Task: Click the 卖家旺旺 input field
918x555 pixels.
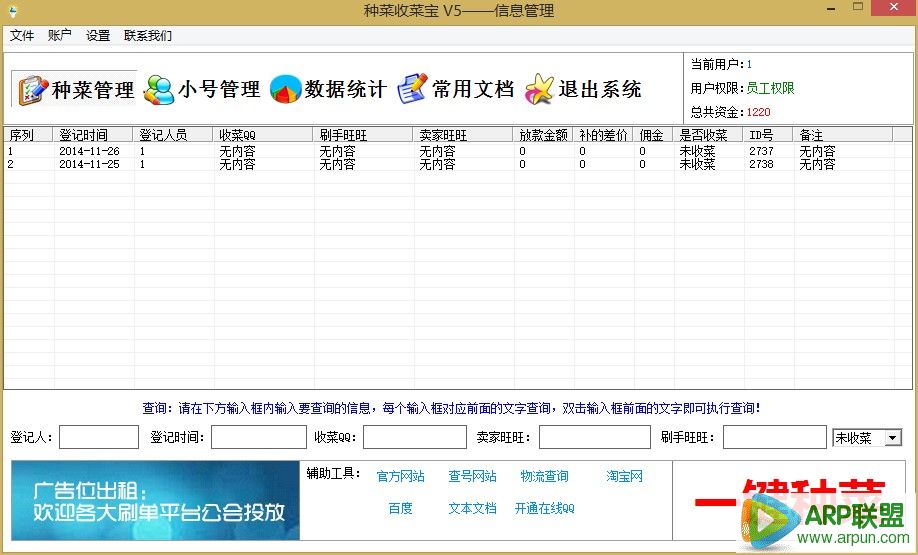Action: coord(595,437)
